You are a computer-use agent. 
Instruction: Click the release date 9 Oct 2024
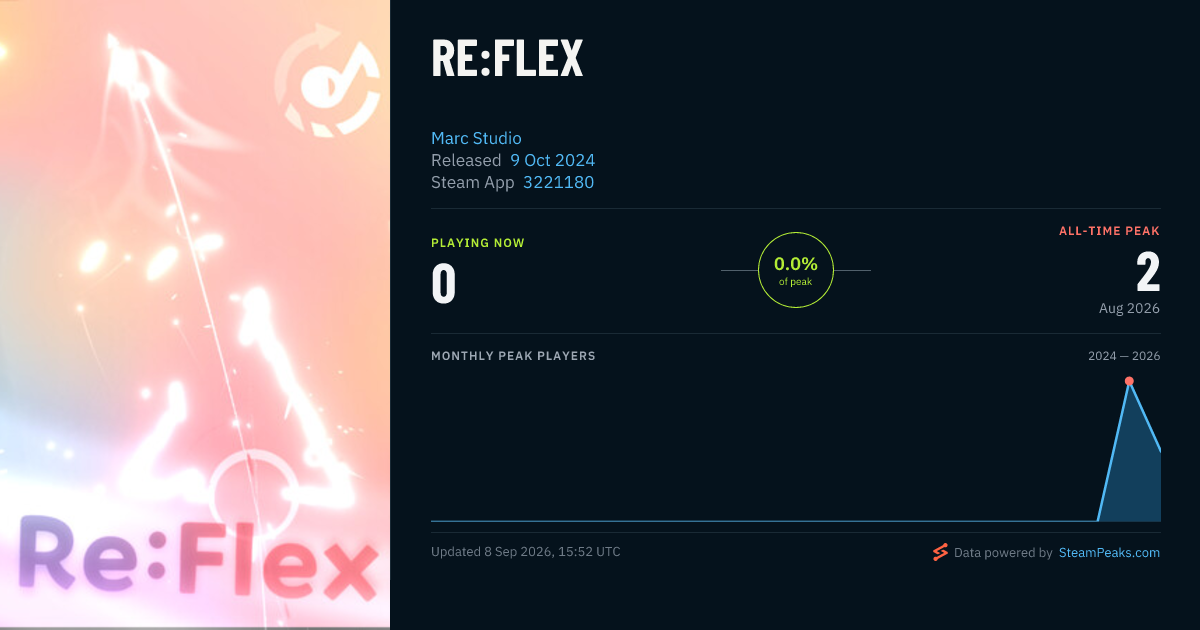[552, 160]
